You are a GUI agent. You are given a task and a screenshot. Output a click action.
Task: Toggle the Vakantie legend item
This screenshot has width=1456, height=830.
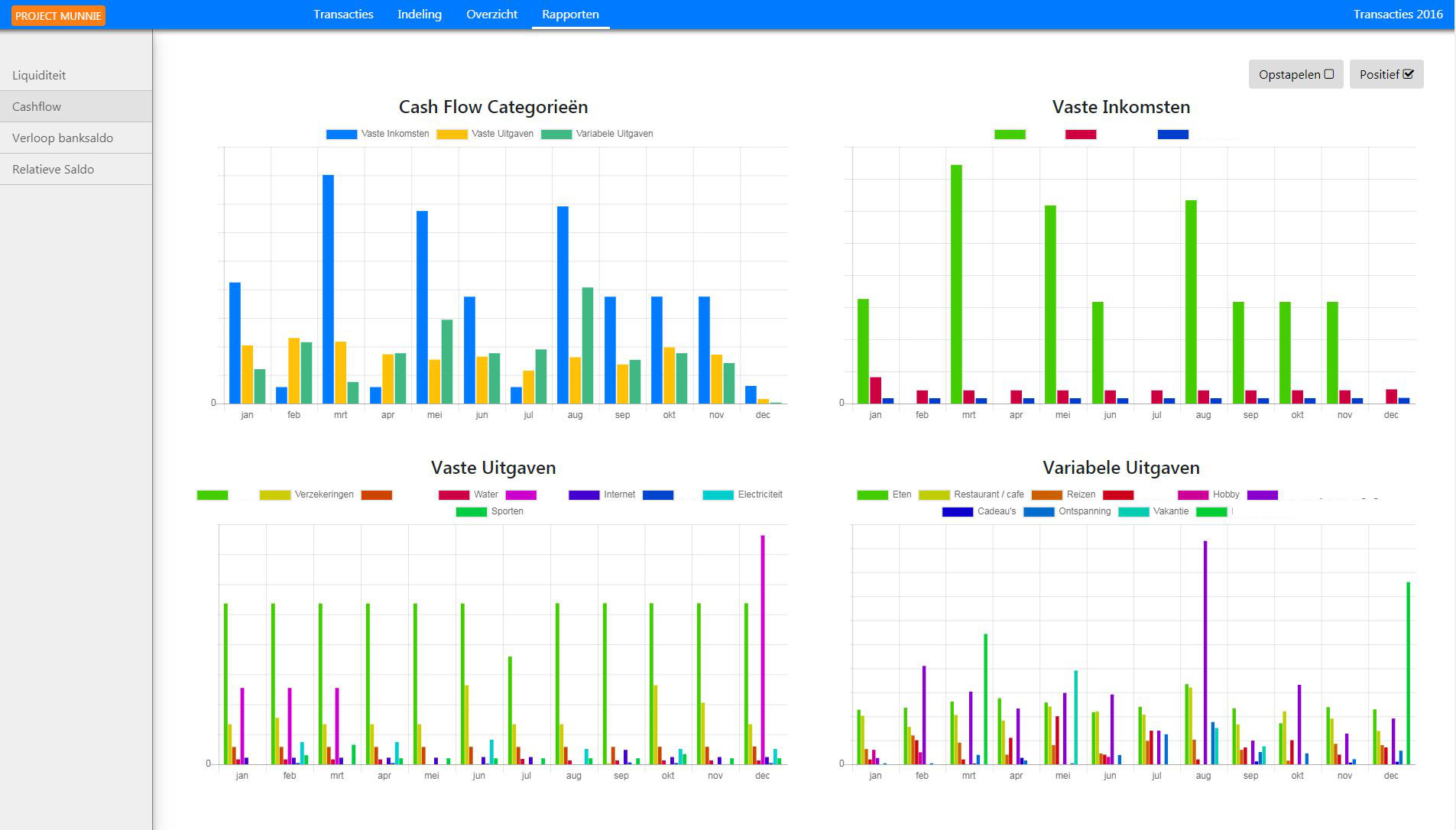click(x=1153, y=511)
